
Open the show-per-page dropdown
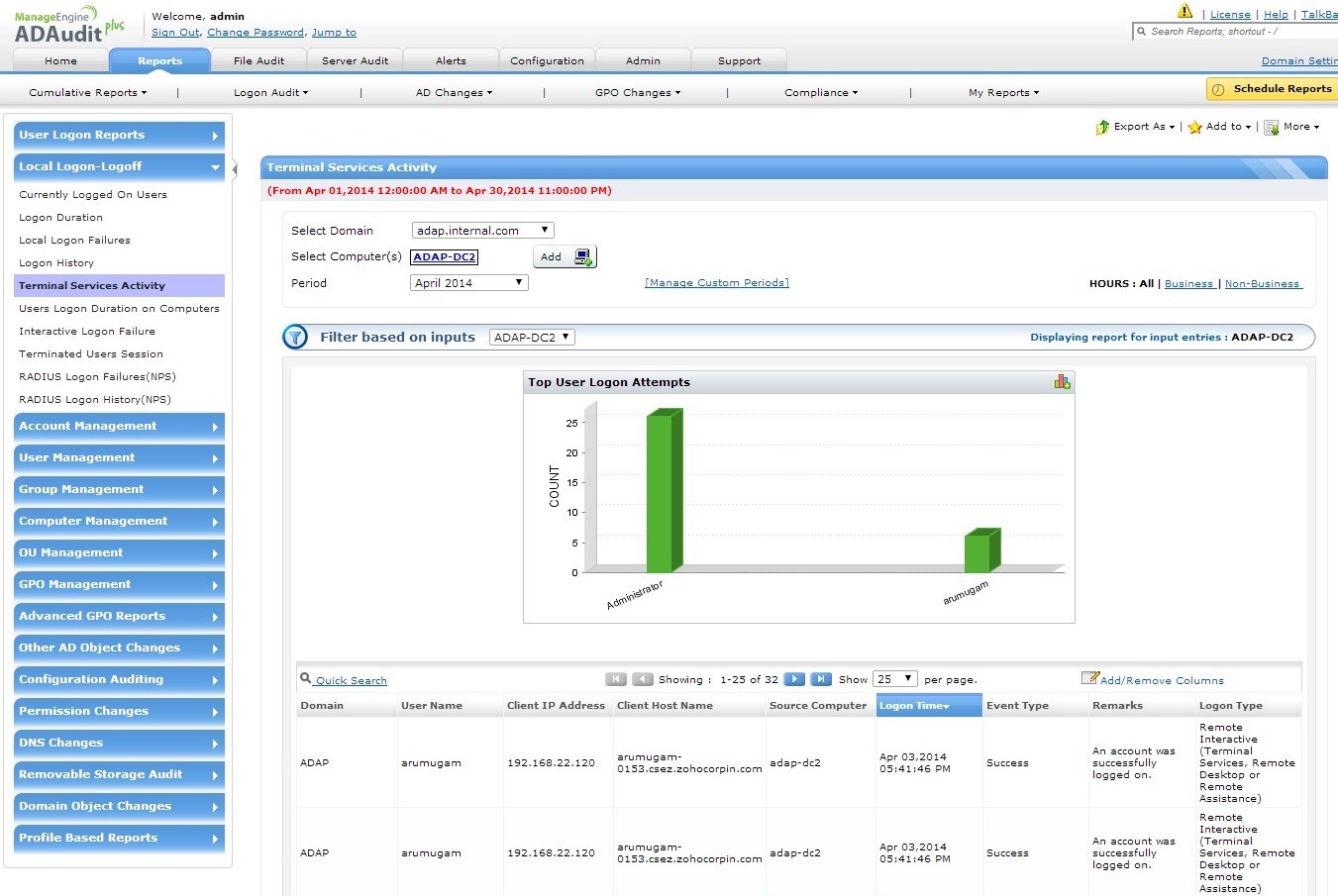(894, 678)
